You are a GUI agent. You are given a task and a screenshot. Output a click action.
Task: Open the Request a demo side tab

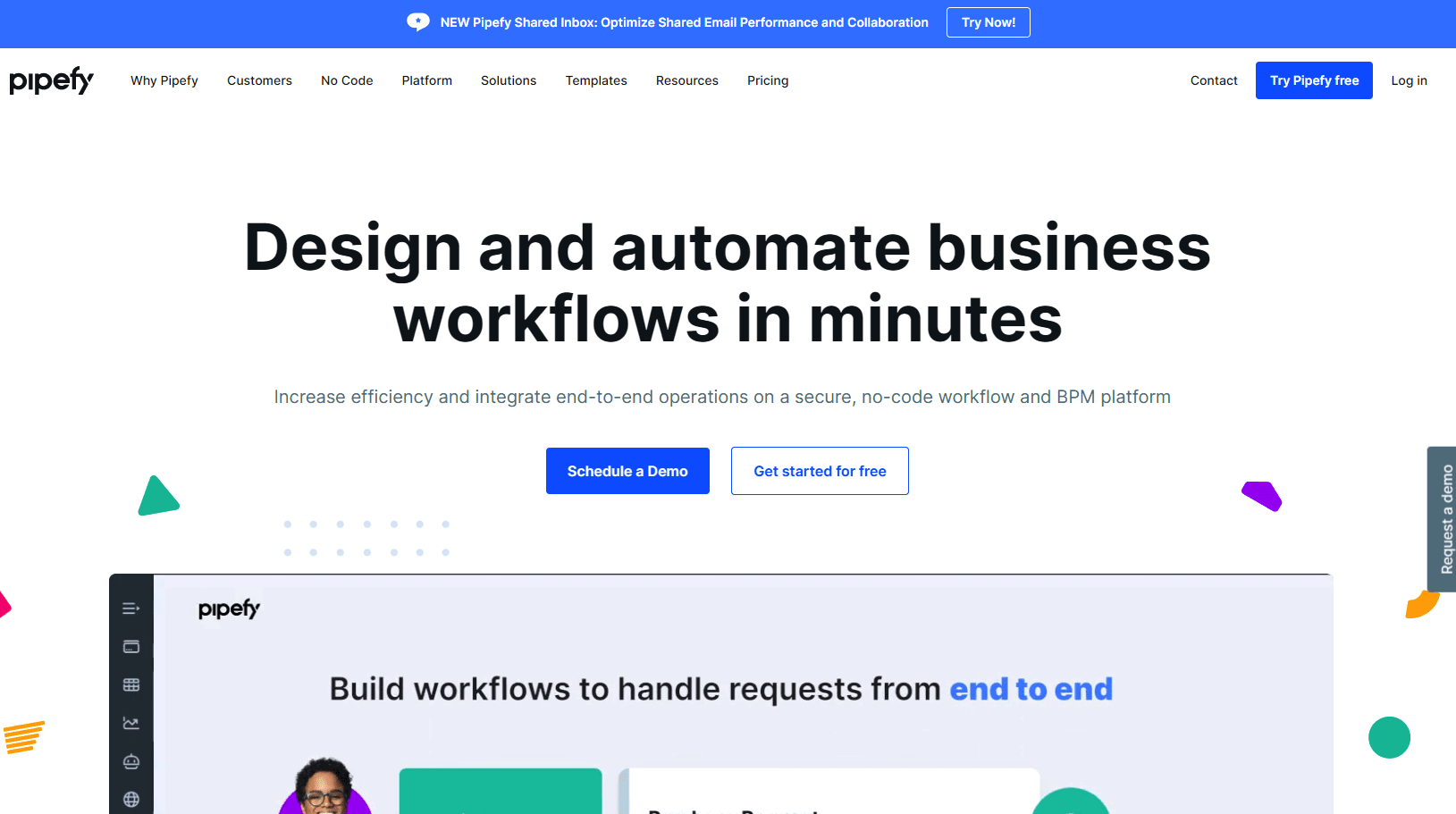tap(1442, 519)
